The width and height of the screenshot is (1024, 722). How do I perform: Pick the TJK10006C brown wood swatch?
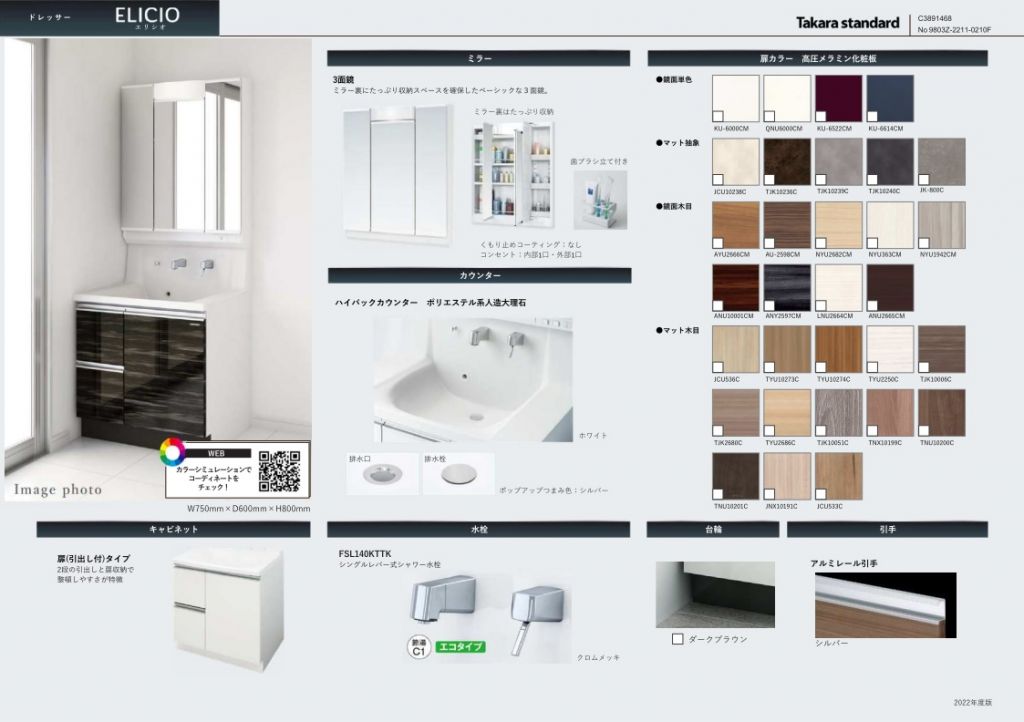[942, 349]
